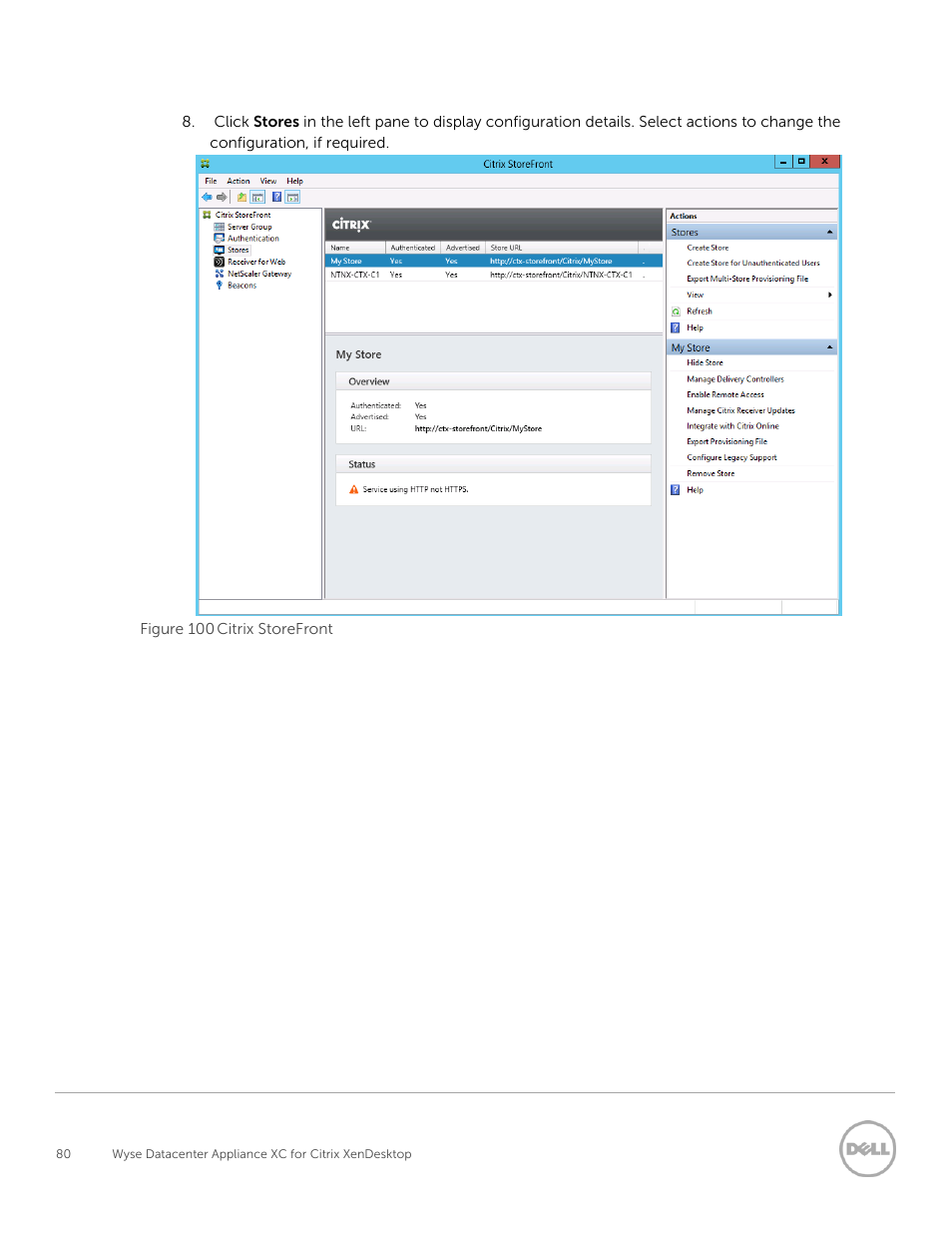Click the Citrix StoreFront root node icon
Viewport: 952px width, 1233px height.
pos(207,215)
